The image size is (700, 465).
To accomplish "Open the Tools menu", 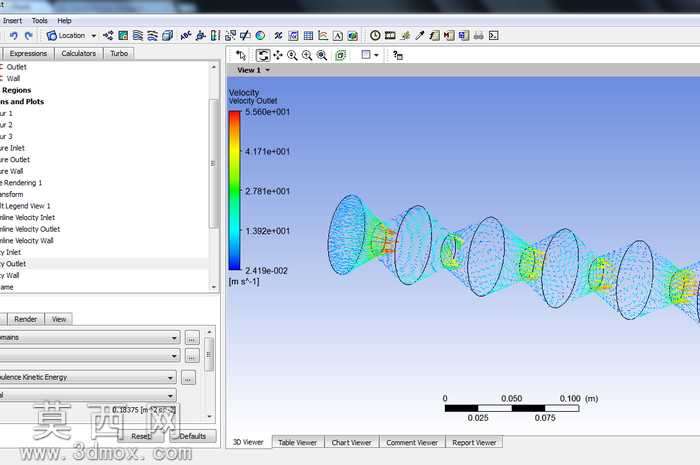I will point(39,21).
